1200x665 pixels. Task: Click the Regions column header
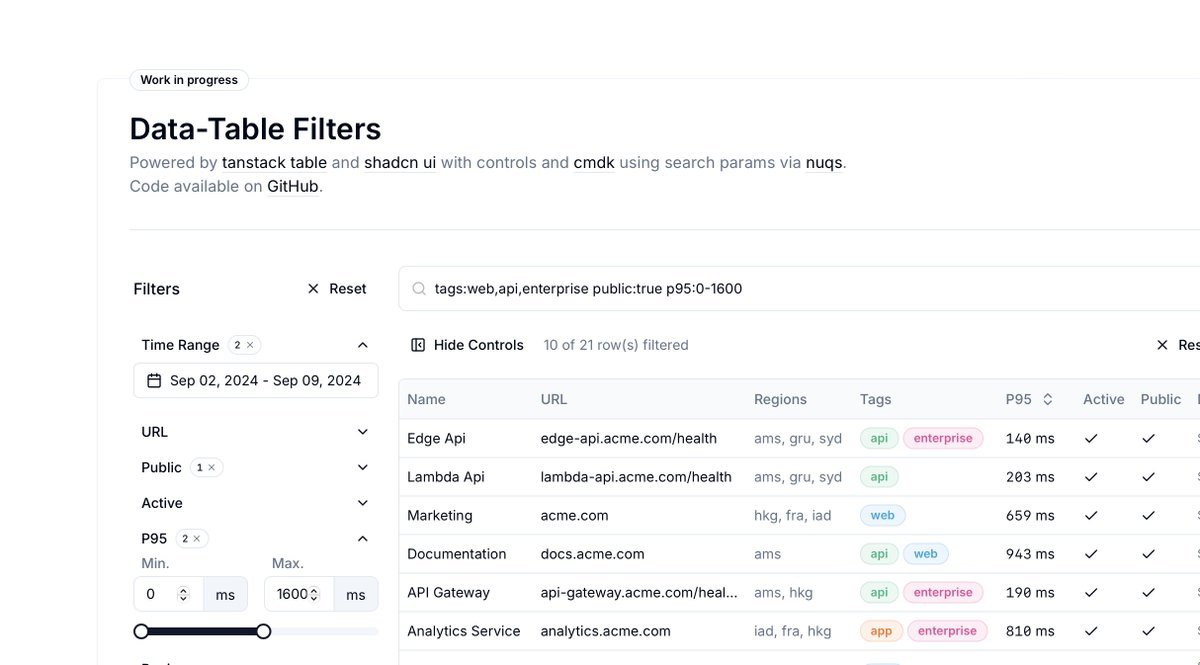(780, 399)
